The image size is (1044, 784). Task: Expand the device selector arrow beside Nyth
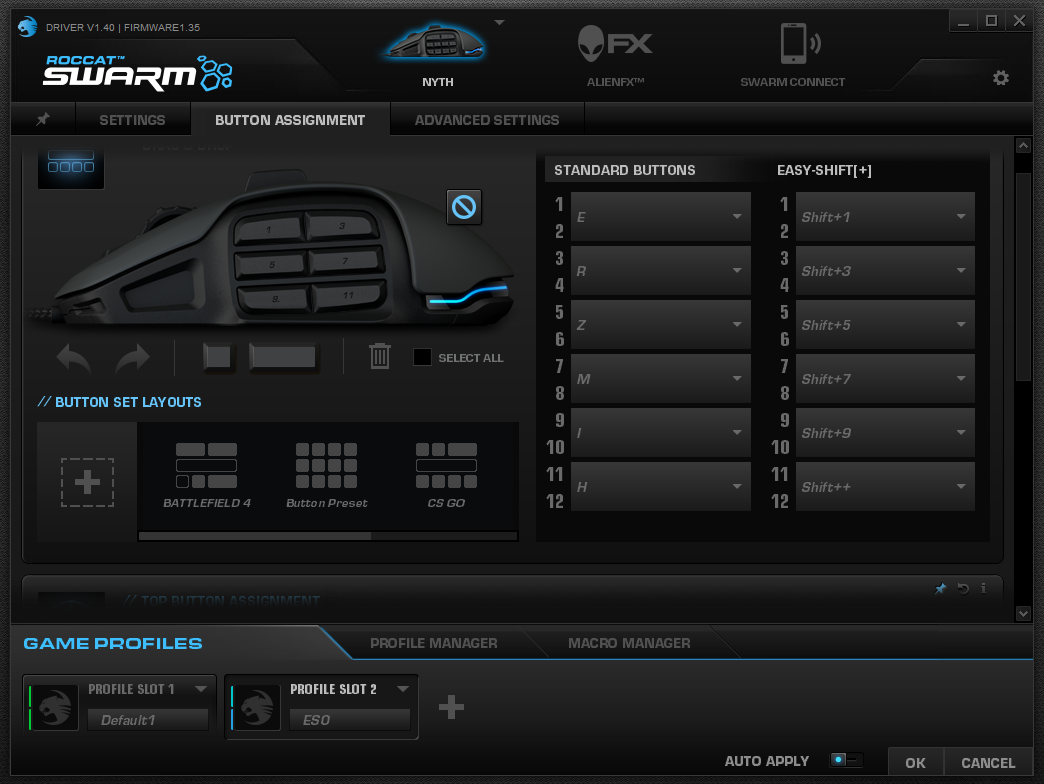coord(499,23)
